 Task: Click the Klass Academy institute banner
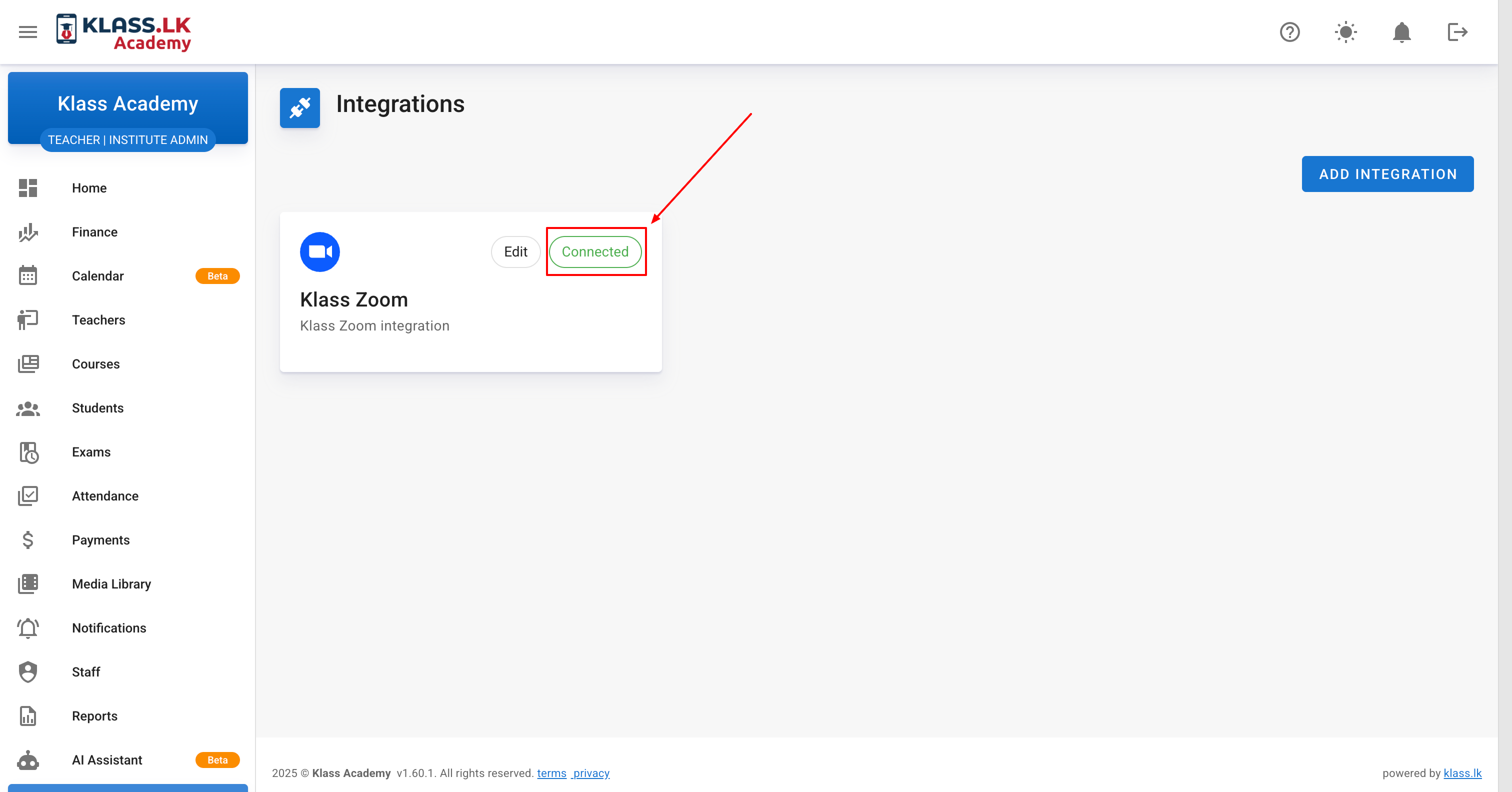[x=127, y=104]
